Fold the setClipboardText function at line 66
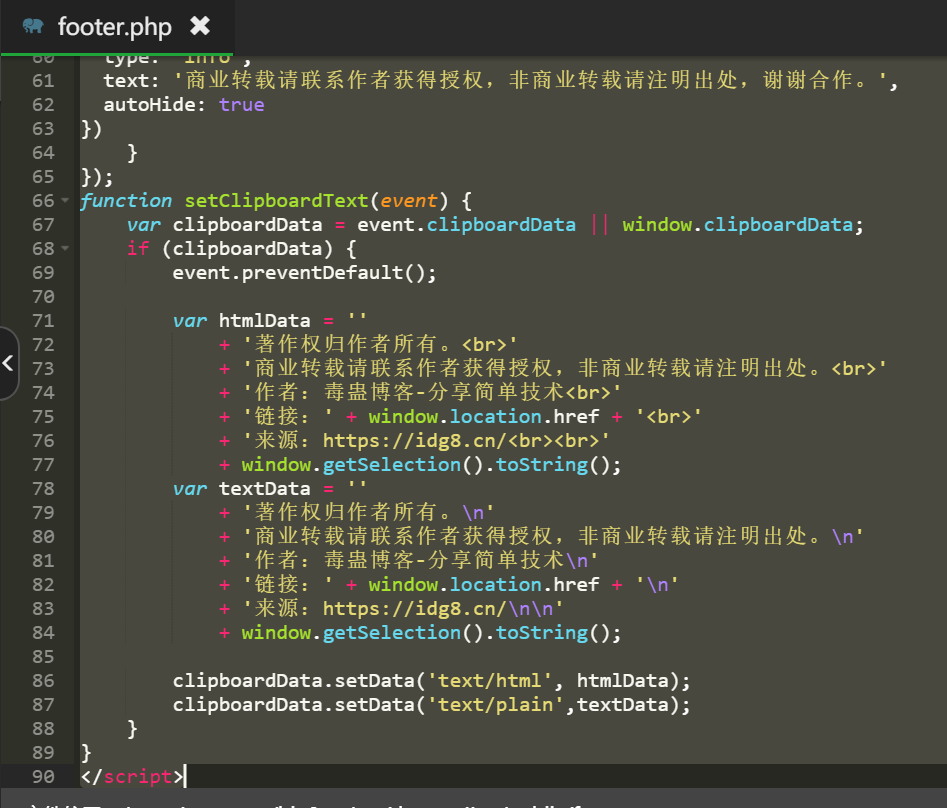 (66, 201)
